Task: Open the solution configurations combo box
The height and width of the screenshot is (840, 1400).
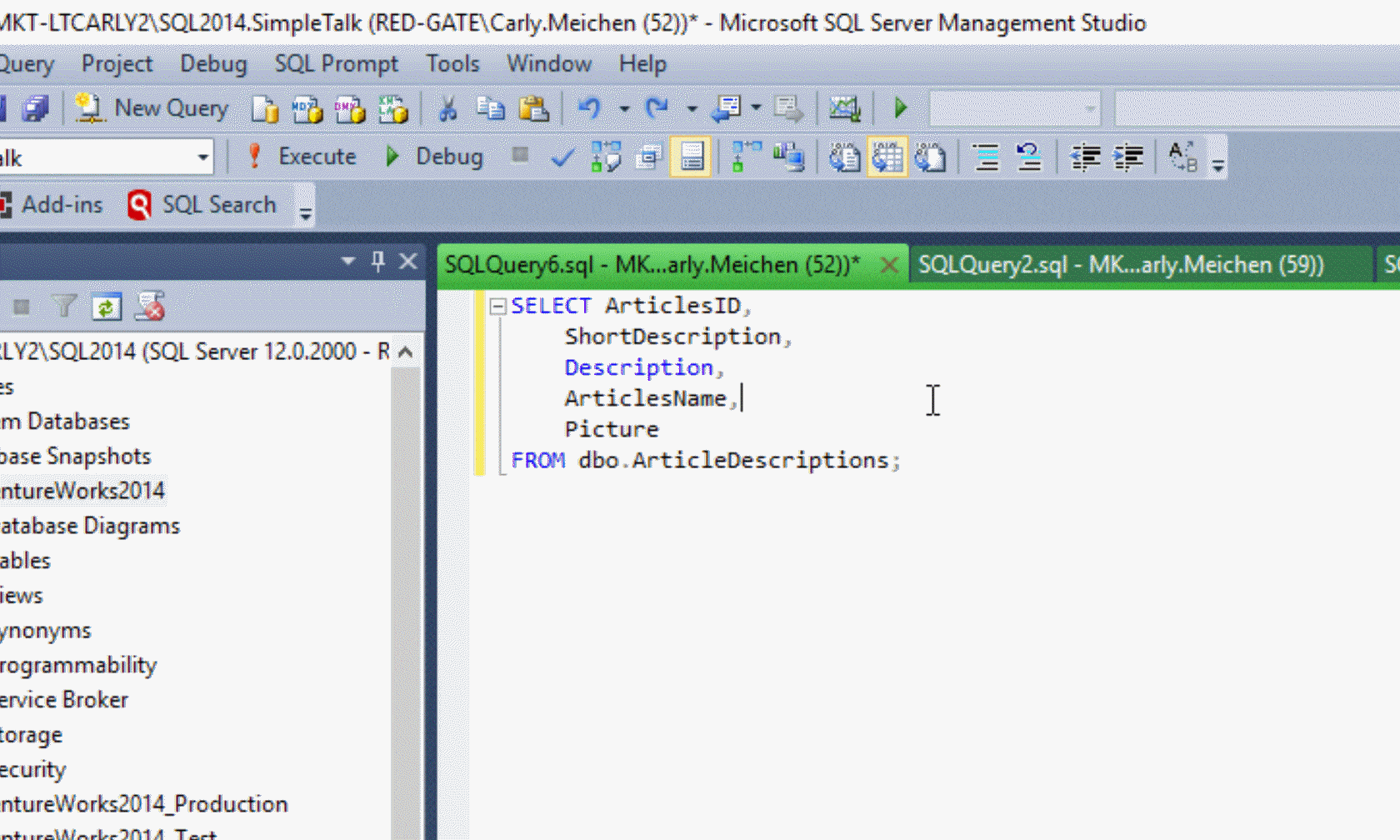Action: [x=1014, y=108]
